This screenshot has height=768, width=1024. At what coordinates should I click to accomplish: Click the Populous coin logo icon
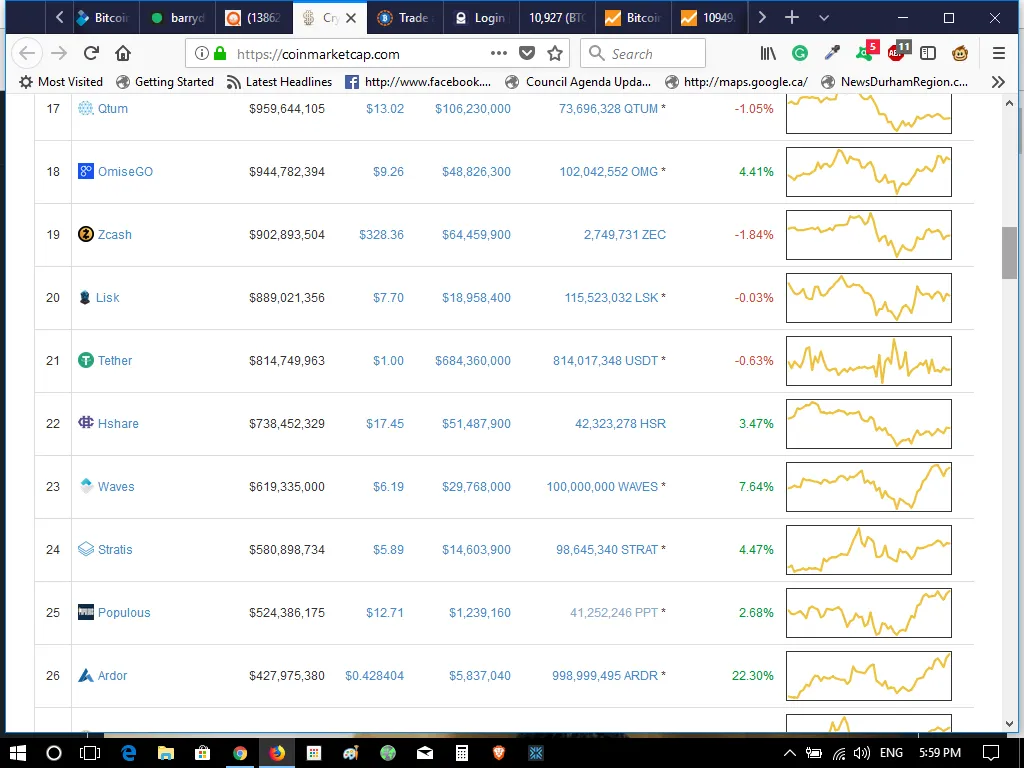[86, 612]
